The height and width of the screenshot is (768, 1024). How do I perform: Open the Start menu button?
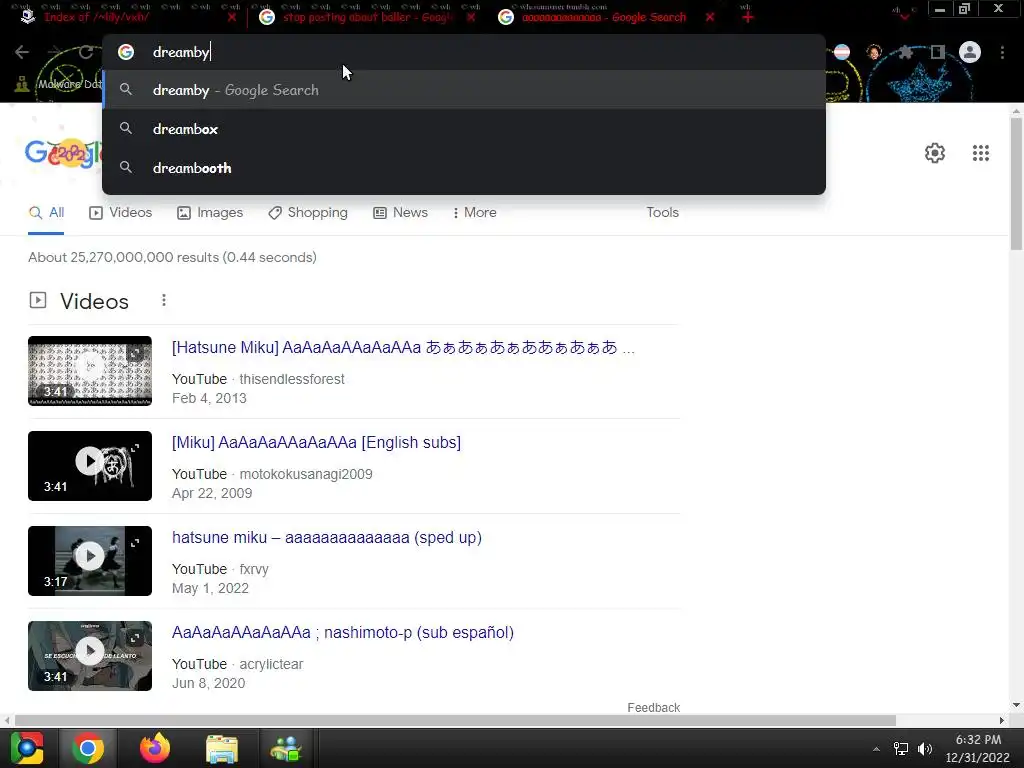pos(26,748)
